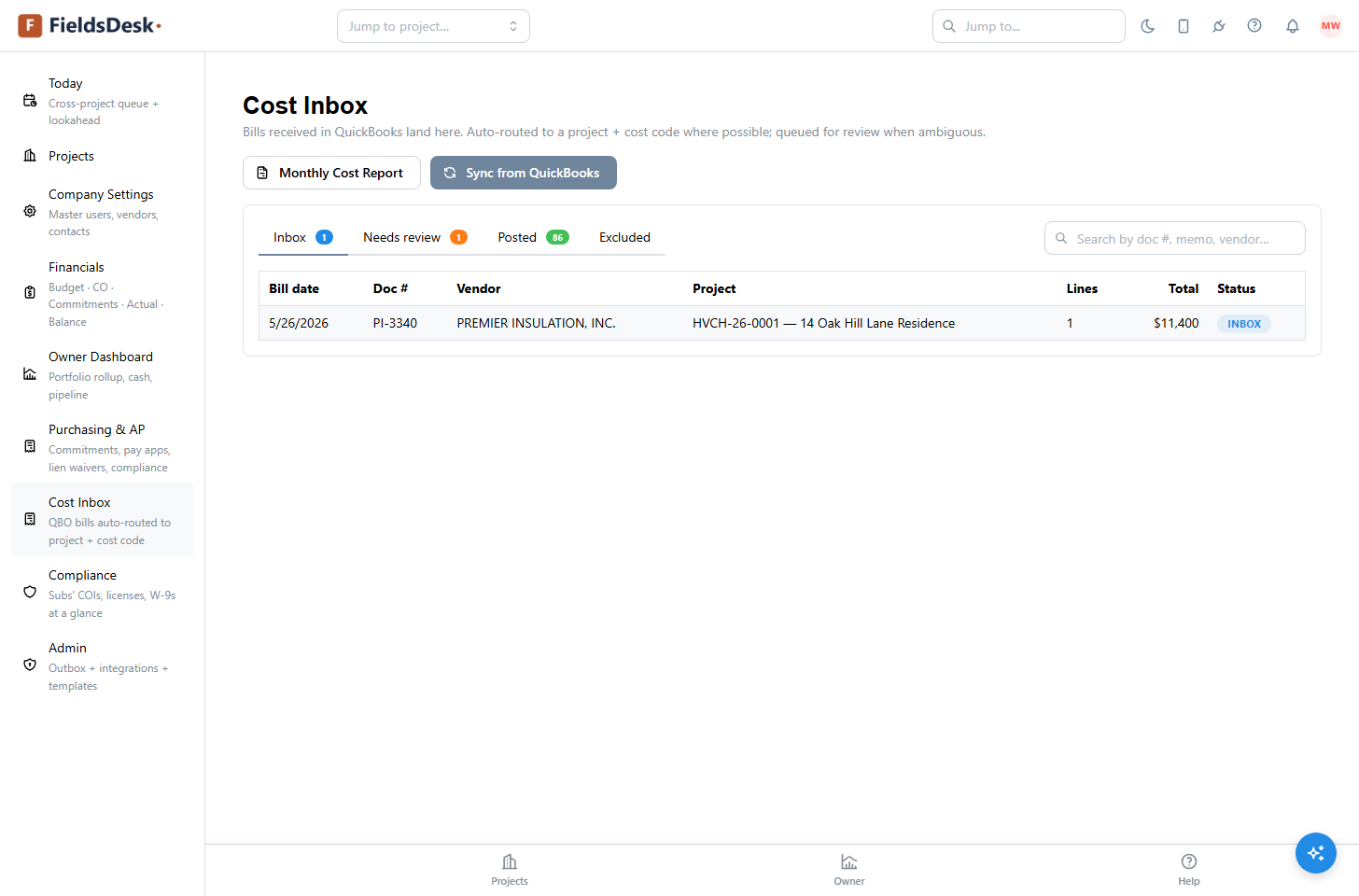Open Admin in the sidebar
1359x896 pixels.
[102, 665]
